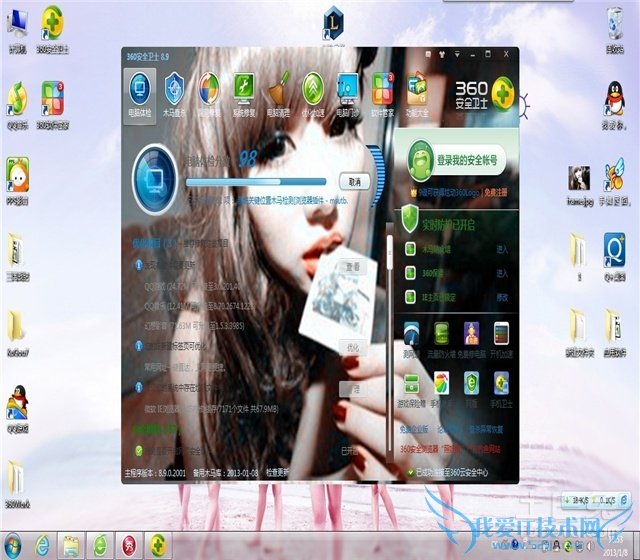Click 进入 next to 360保镖
The height and width of the screenshot is (560, 640).
coord(502,273)
